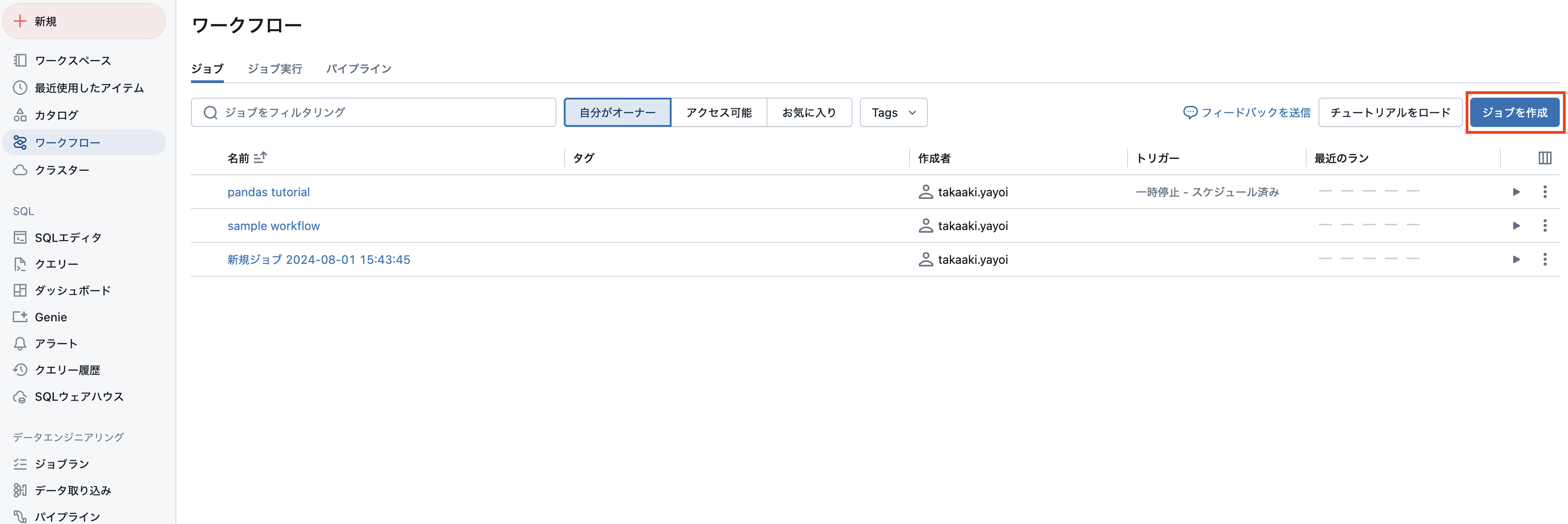This screenshot has height=524, width=1568.
Task: Switch to the ジョブ実行 tab
Action: click(x=275, y=68)
